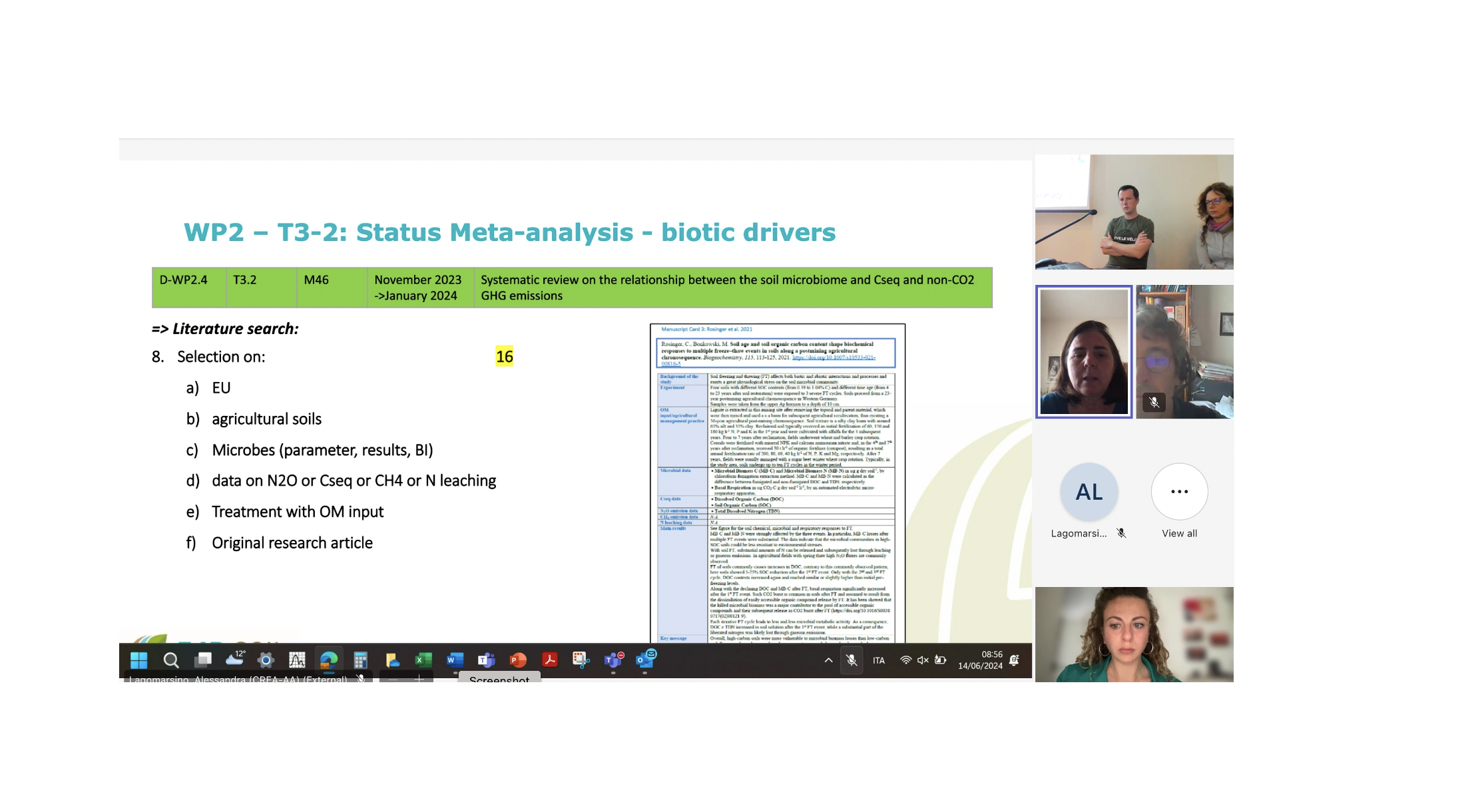The image size is (1482, 812).
Task: Open clock showing 08:56 14/06/2024
Action: 980,660
